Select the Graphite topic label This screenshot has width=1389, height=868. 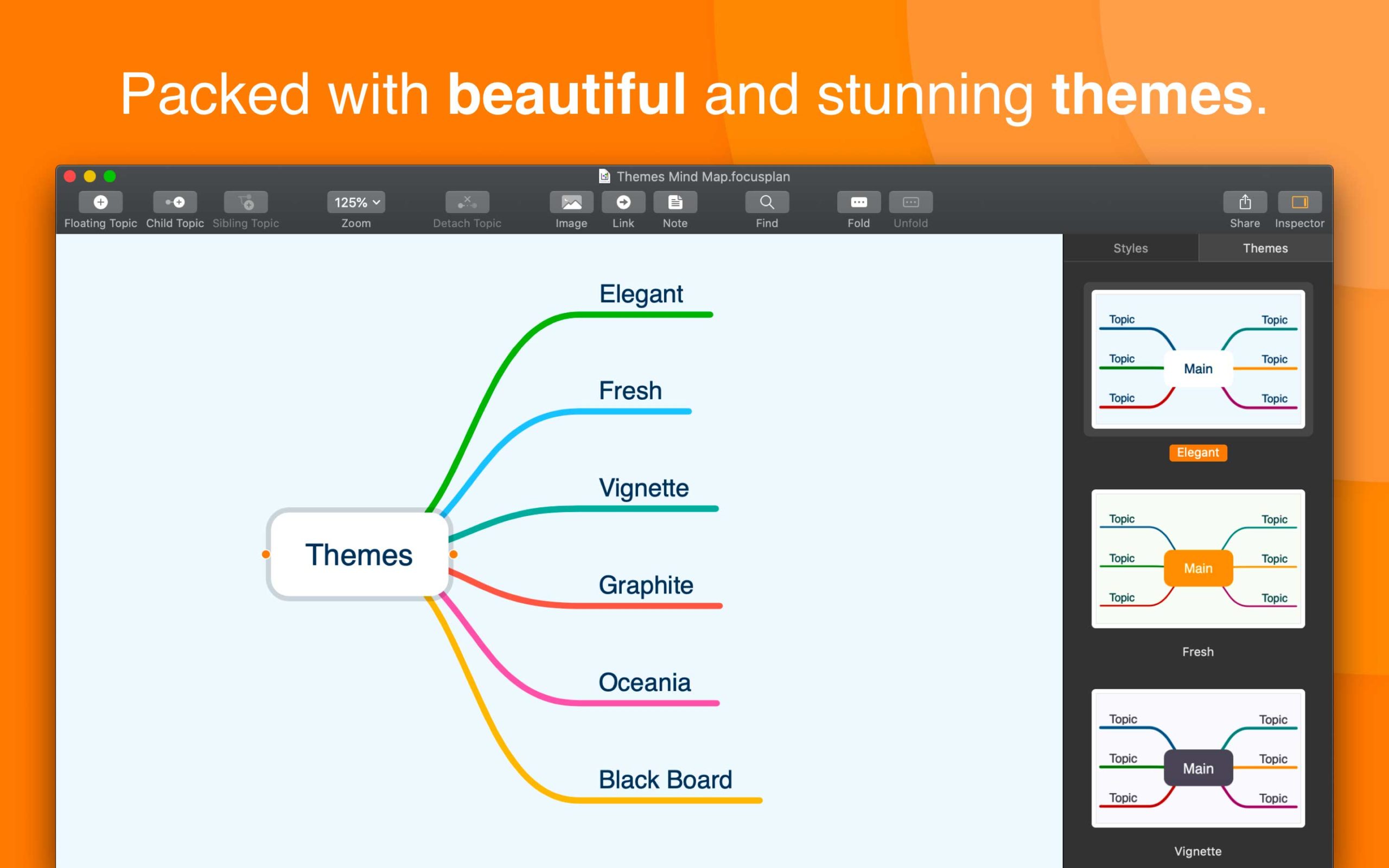(646, 585)
